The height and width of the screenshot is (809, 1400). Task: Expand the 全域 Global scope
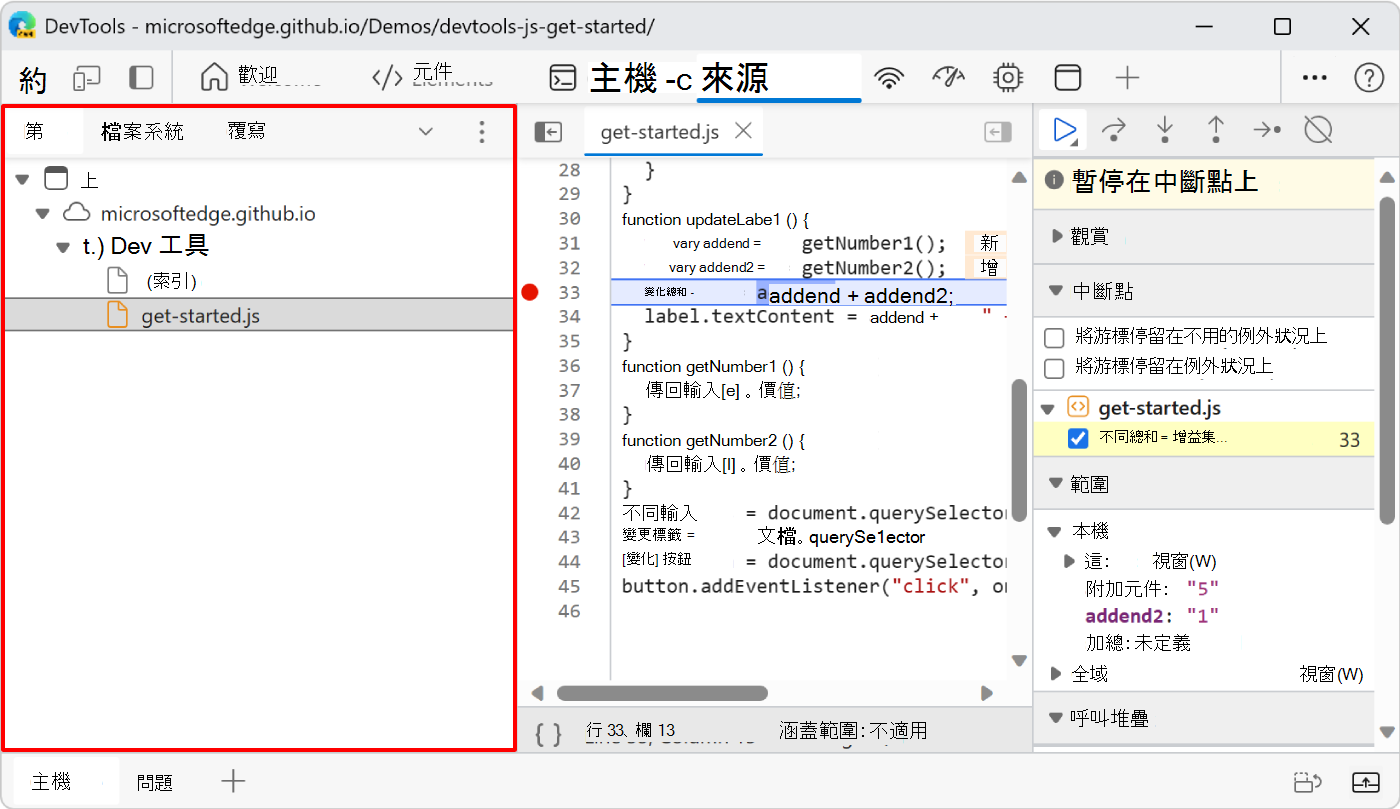click(1056, 674)
